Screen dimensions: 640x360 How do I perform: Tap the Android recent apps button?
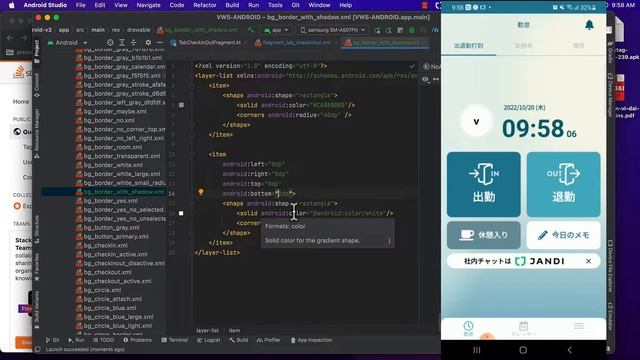point(476,350)
